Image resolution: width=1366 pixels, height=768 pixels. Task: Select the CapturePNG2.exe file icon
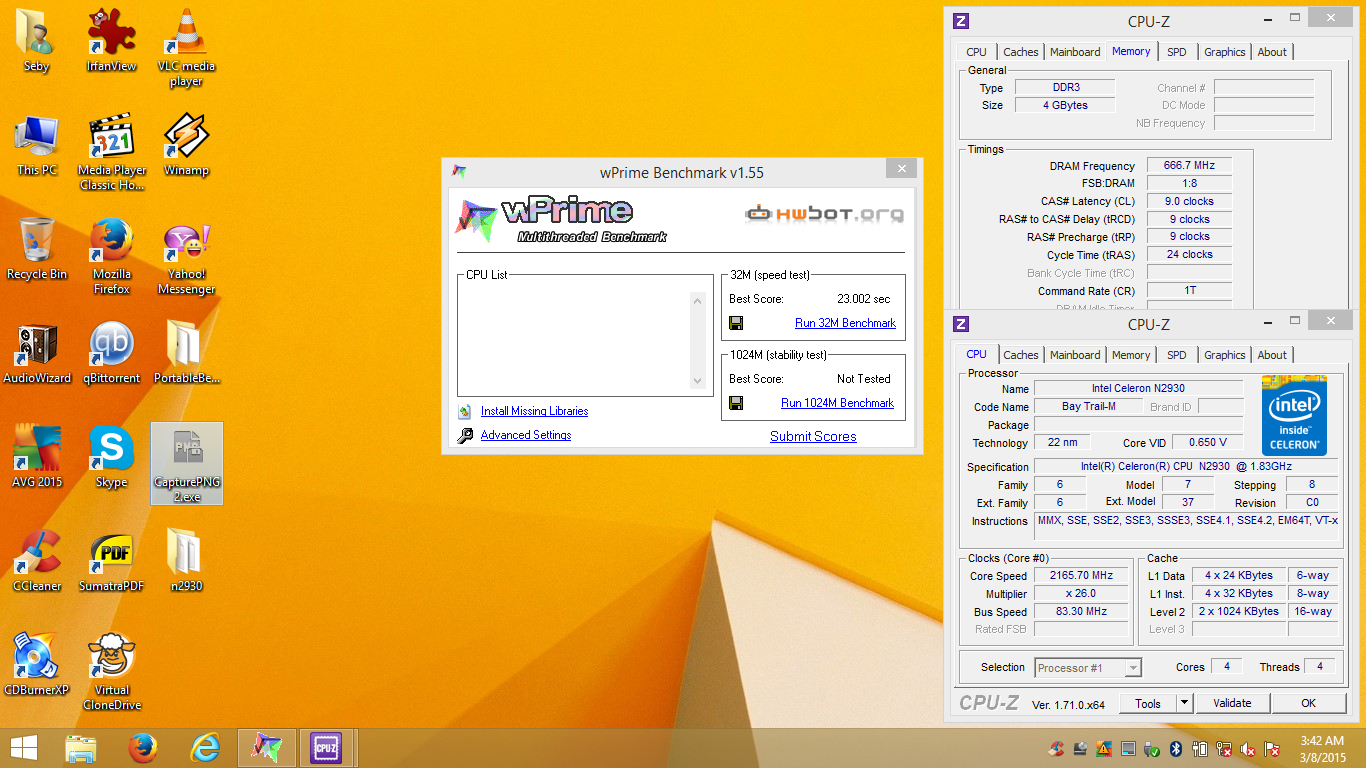[x=186, y=464]
